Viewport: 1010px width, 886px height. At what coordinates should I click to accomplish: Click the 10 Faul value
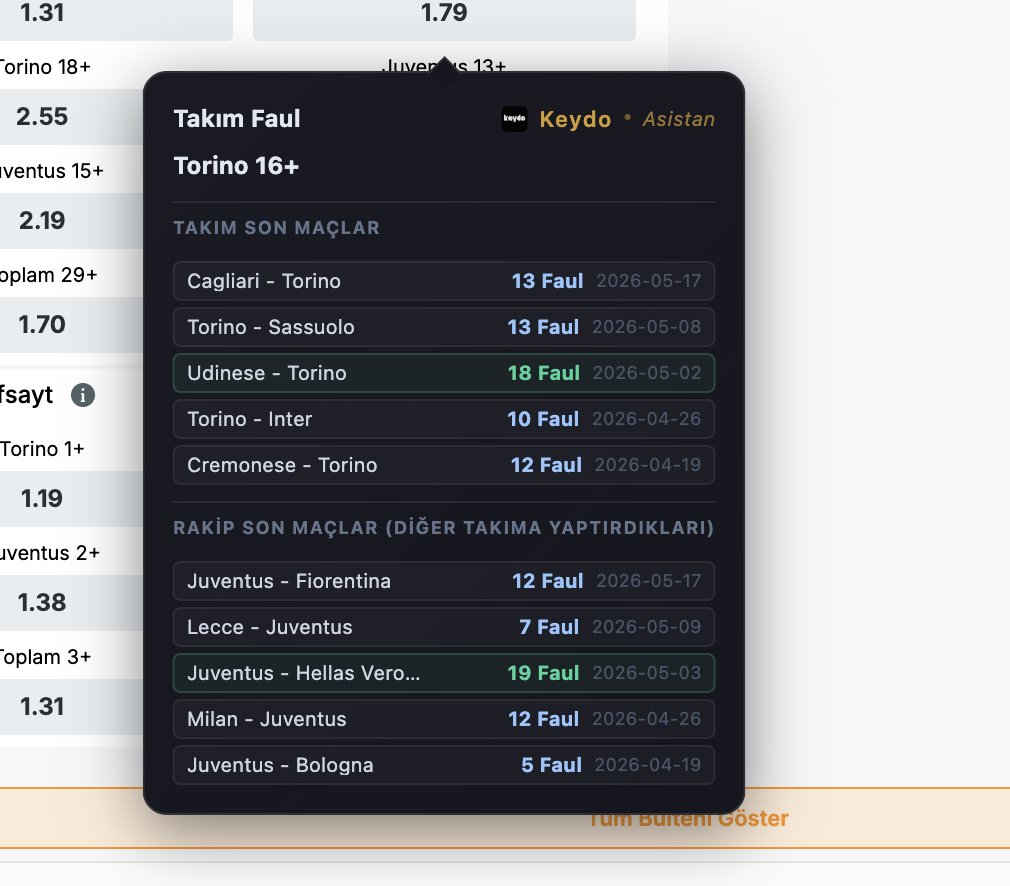543,419
